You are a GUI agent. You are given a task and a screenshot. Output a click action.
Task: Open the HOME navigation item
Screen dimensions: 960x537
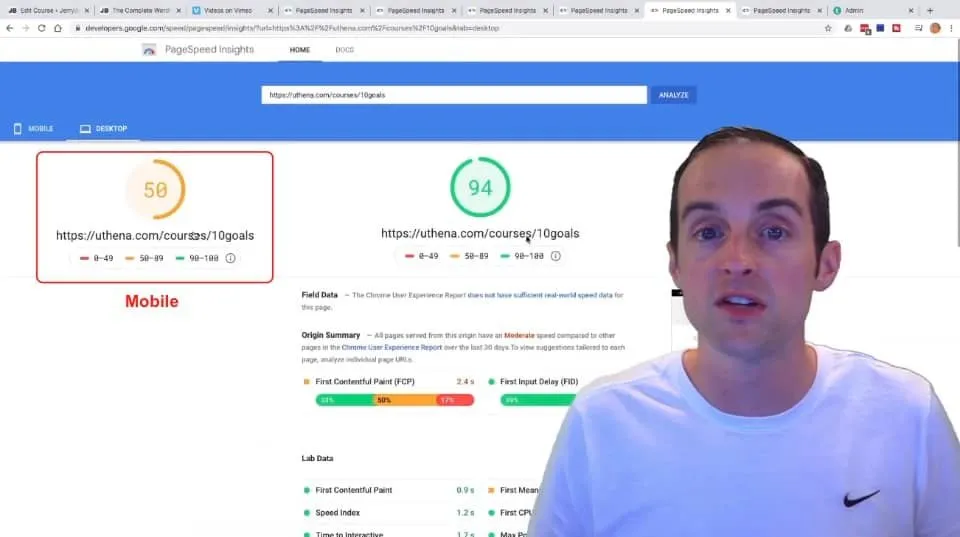pyautogui.click(x=299, y=50)
